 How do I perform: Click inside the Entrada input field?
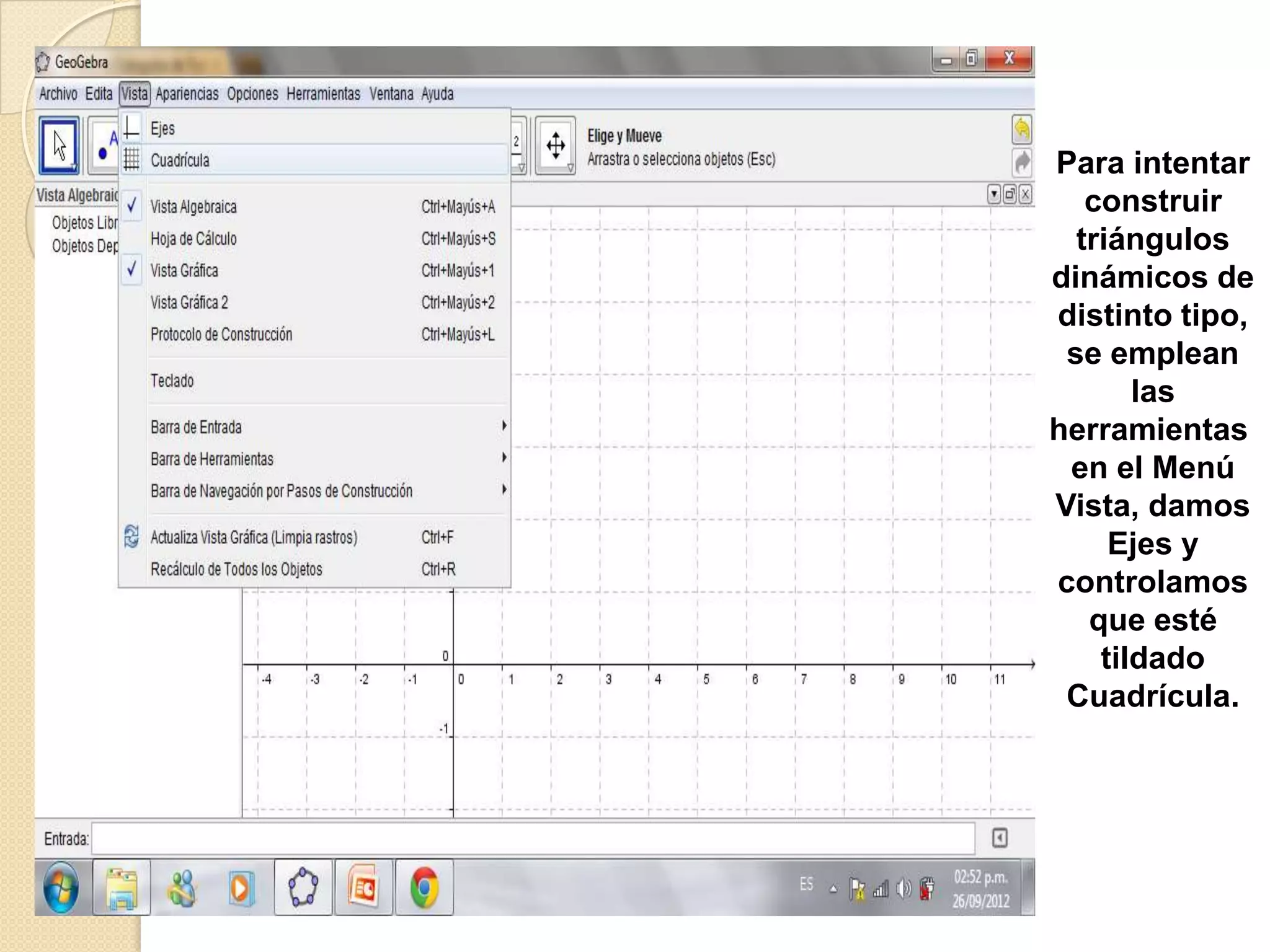point(533,839)
